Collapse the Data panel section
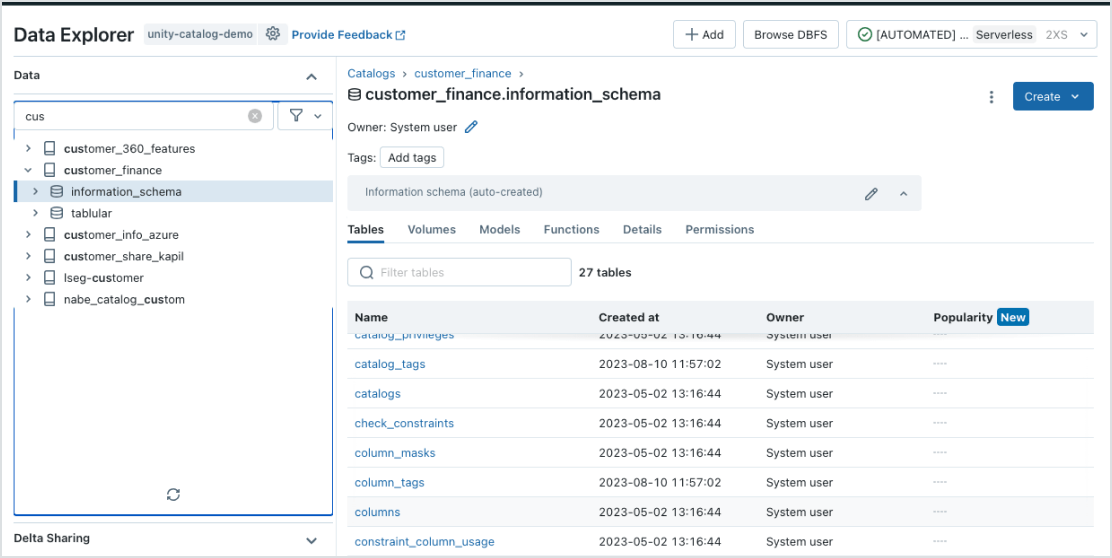1112x558 pixels. (311, 76)
